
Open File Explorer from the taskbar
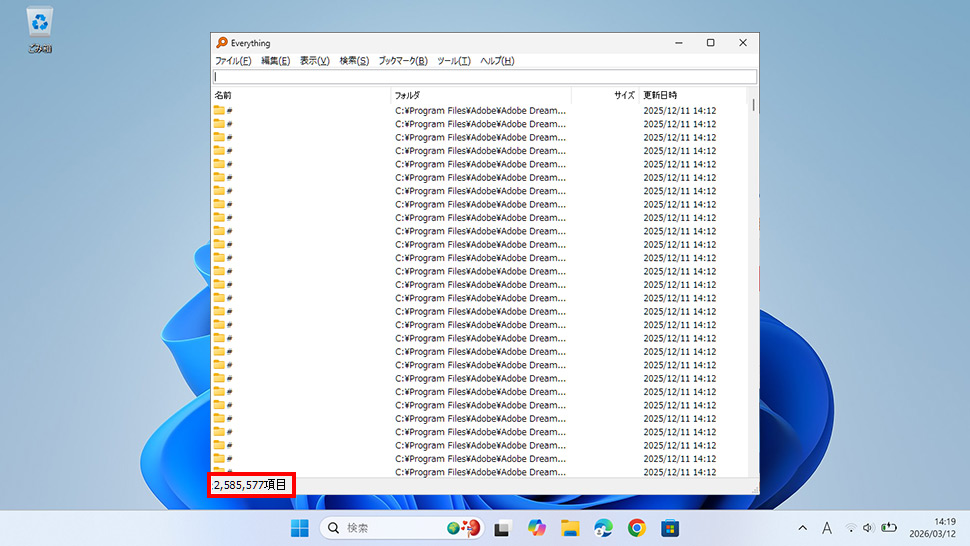[x=570, y=527]
